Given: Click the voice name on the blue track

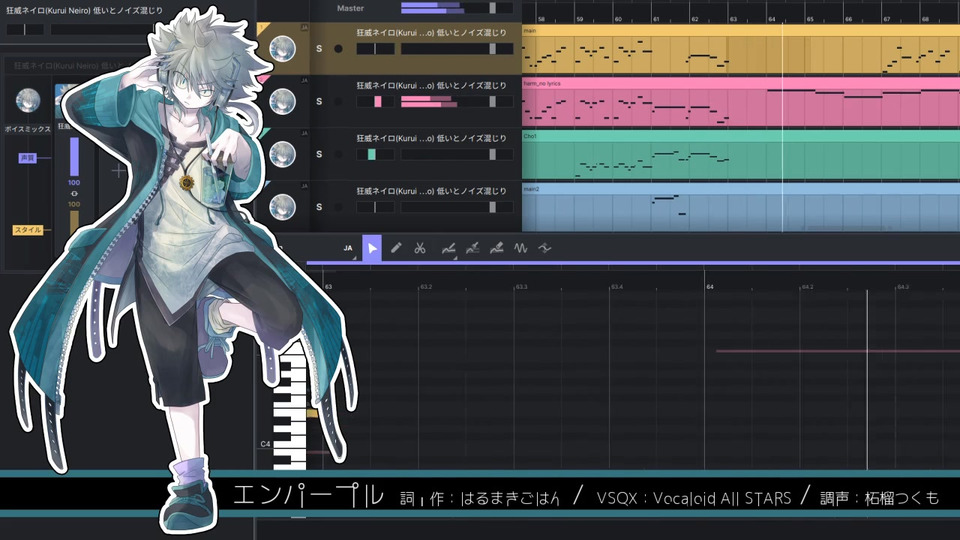Looking at the screenshot, I should tap(432, 190).
